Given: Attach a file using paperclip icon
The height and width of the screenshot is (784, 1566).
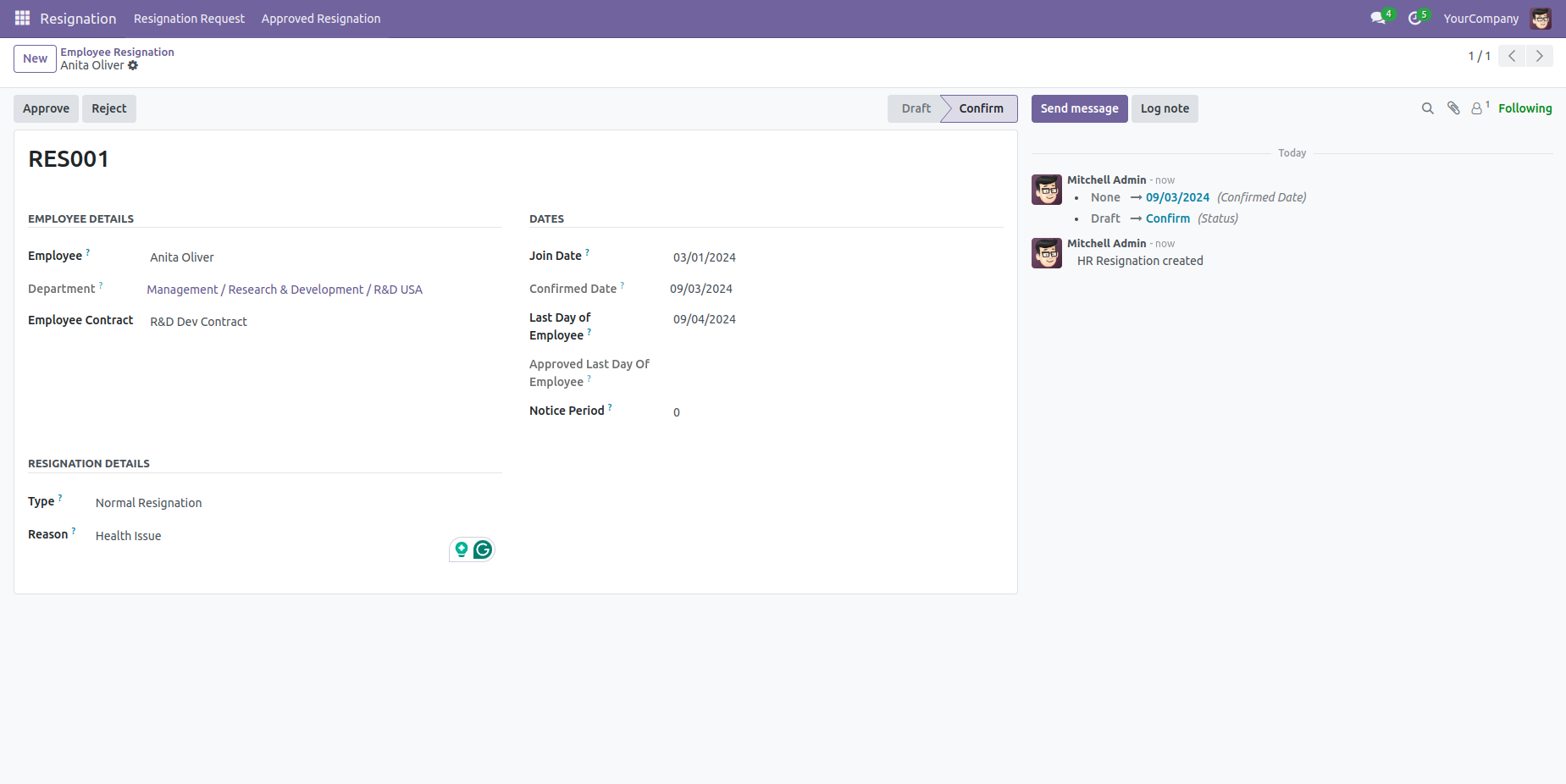Looking at the screenshot, I should click(1453, 108).
